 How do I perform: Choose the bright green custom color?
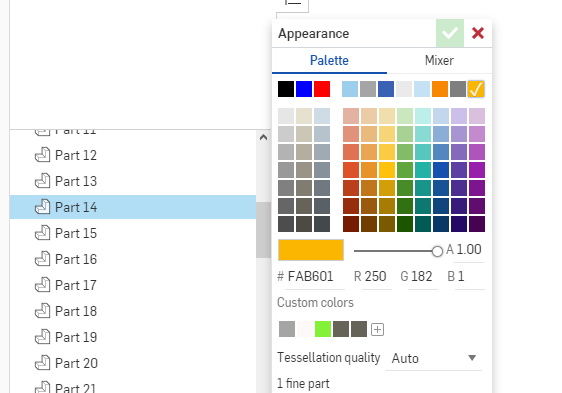click(x=323, y=329)
